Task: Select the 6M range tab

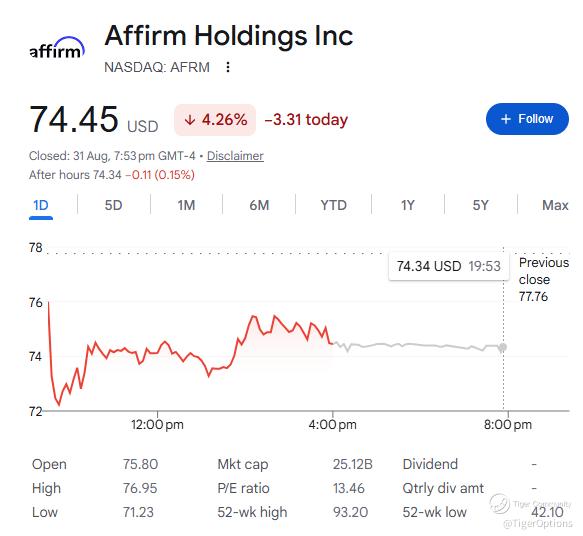Action: click(x=259, y=205)
